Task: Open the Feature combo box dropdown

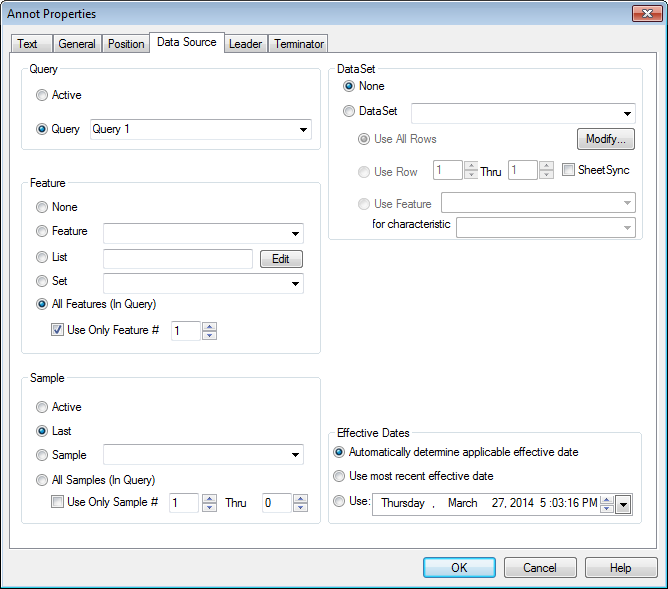Action: click(295, 234)
